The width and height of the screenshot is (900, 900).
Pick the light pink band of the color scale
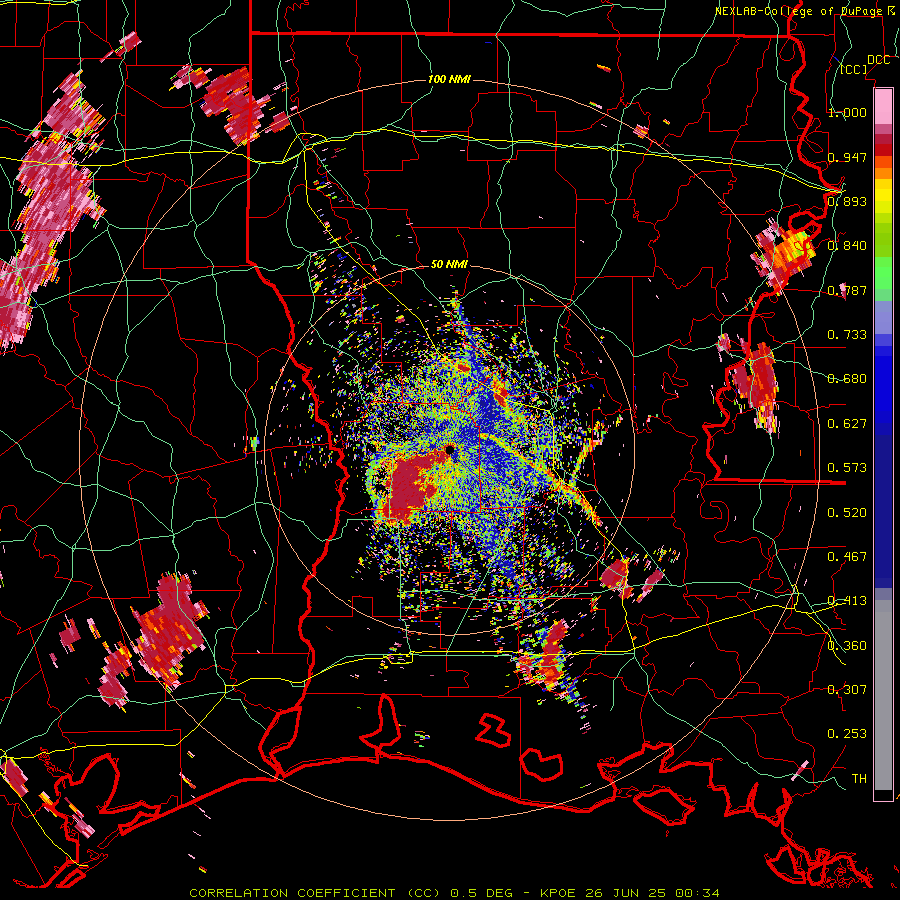[883, 106]
